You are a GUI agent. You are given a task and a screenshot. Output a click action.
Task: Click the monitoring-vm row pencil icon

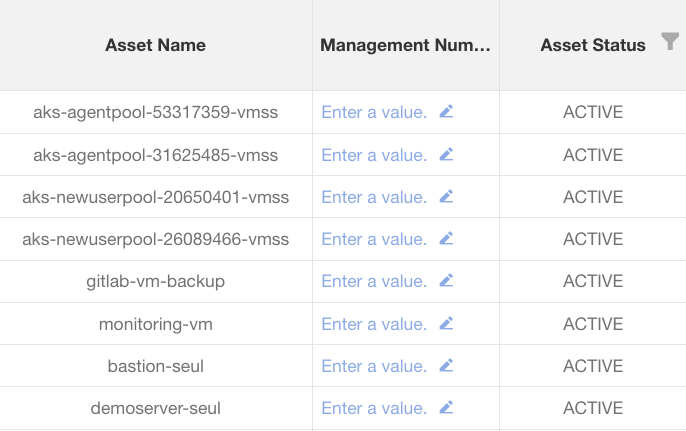click(446, 324)
